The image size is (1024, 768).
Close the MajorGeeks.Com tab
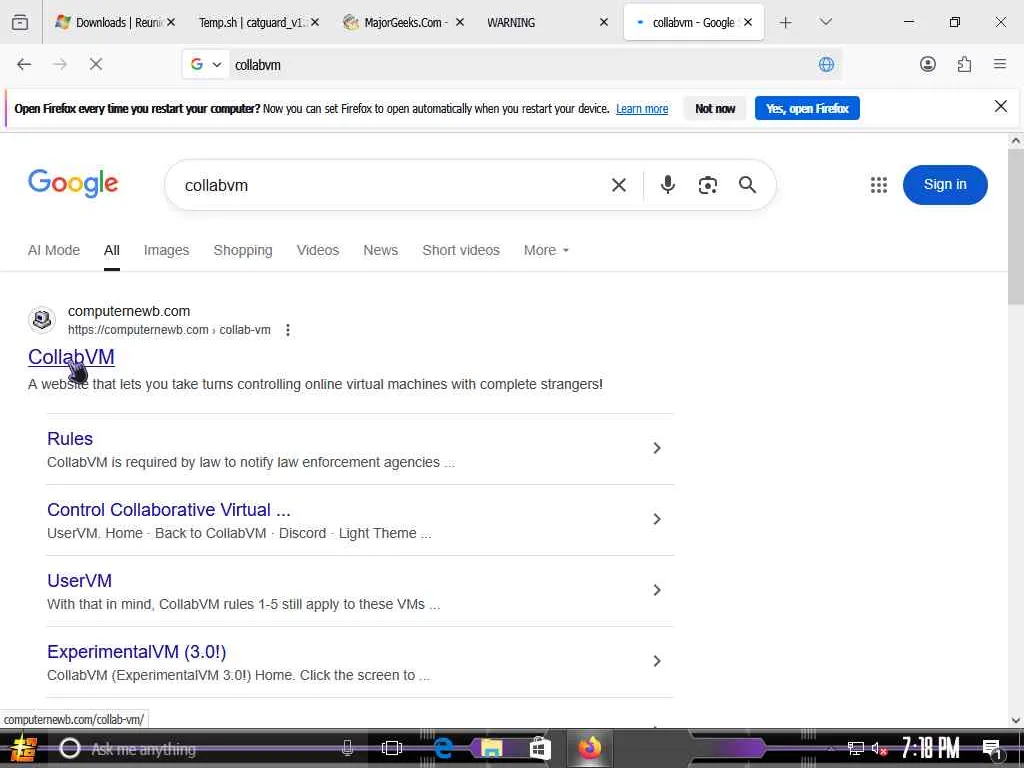click(x=460, y=22)
